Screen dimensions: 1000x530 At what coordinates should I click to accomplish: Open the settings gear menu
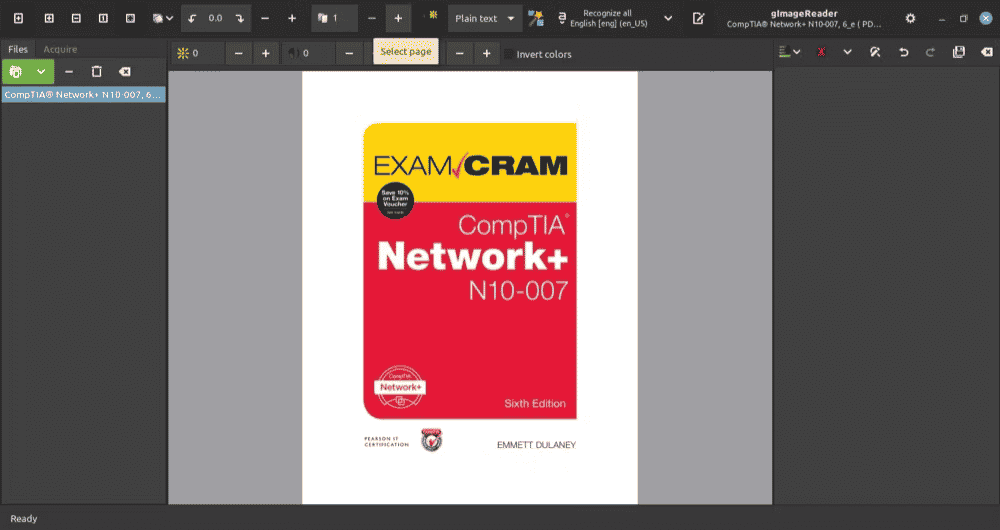(x=911, y=18)
